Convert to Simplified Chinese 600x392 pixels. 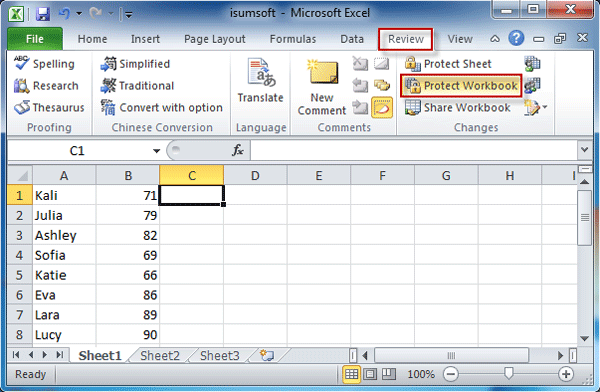[x=135, y=64]
